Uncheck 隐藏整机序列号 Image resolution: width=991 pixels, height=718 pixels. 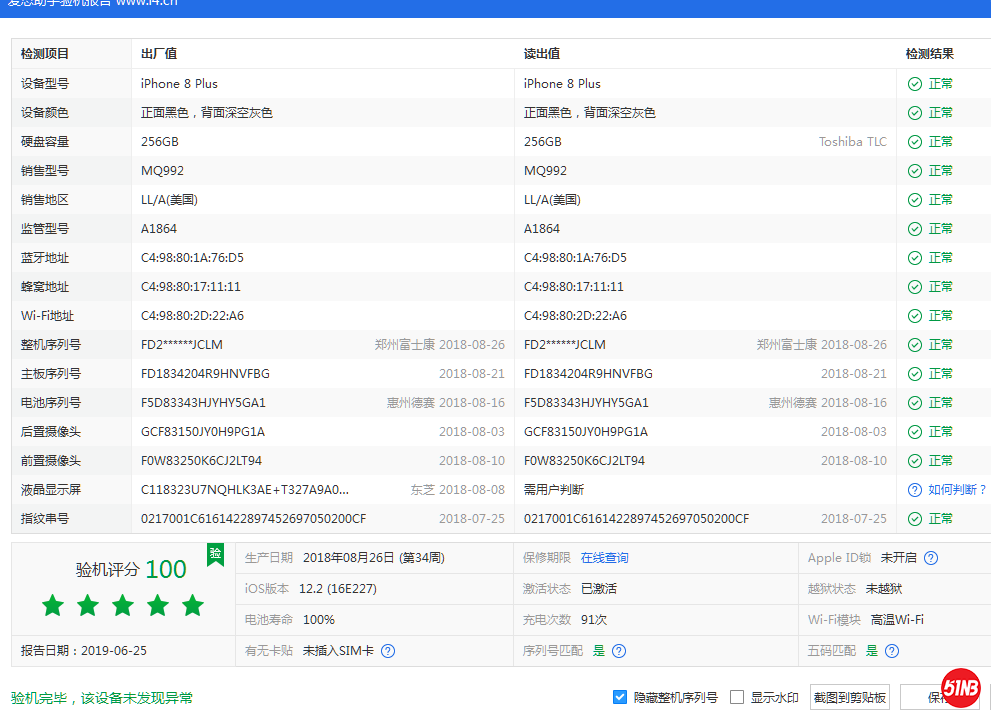tap(621, 697)
